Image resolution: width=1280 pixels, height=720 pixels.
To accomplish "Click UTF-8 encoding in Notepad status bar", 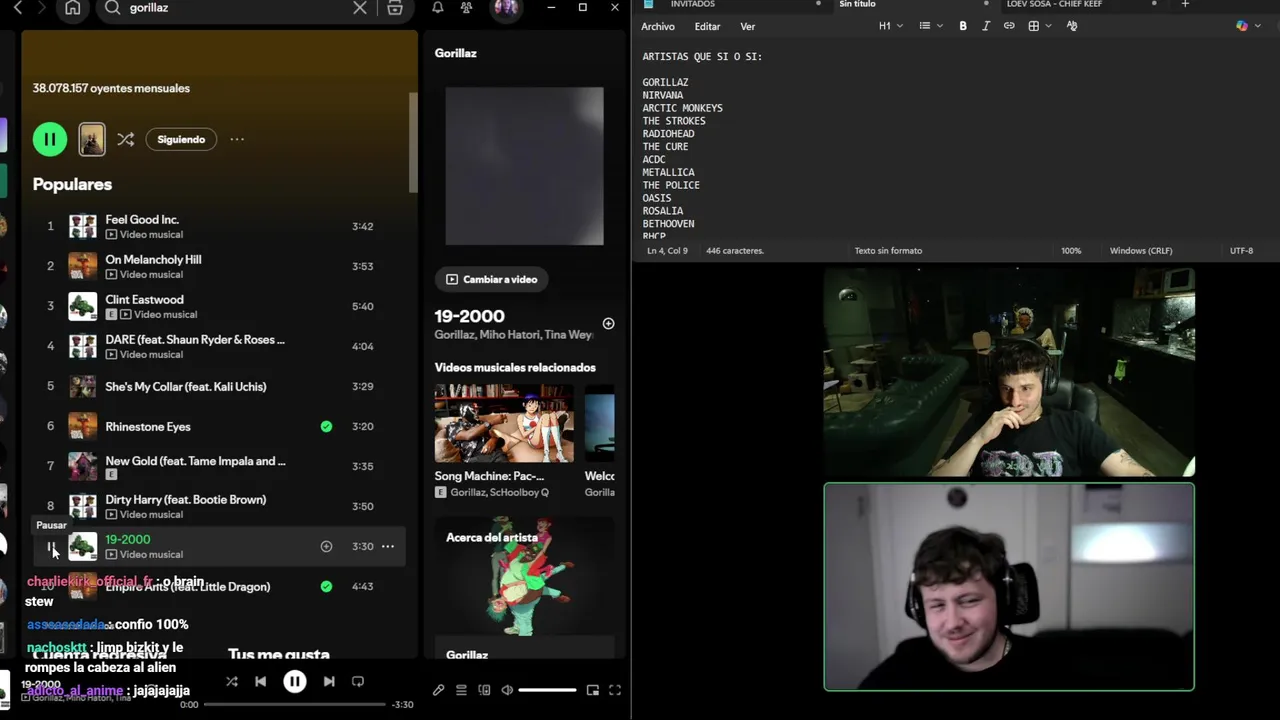I will pyautogui.click(x=1241, y=251).
